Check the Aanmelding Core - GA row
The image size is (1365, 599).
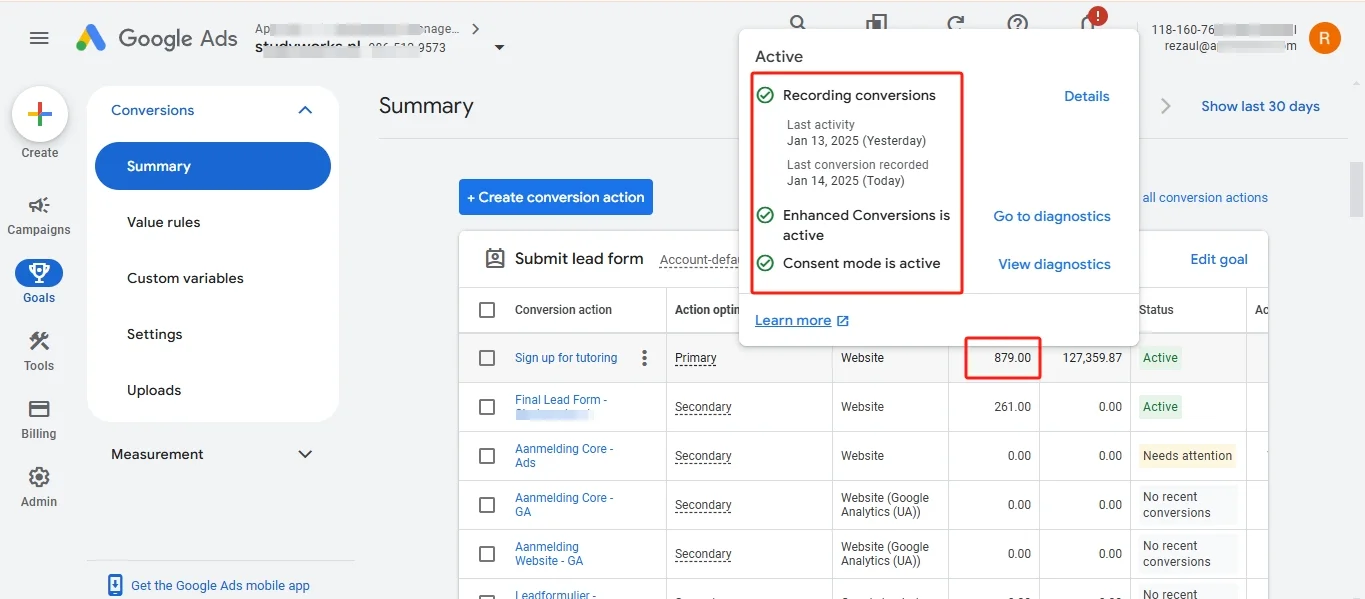487,505
